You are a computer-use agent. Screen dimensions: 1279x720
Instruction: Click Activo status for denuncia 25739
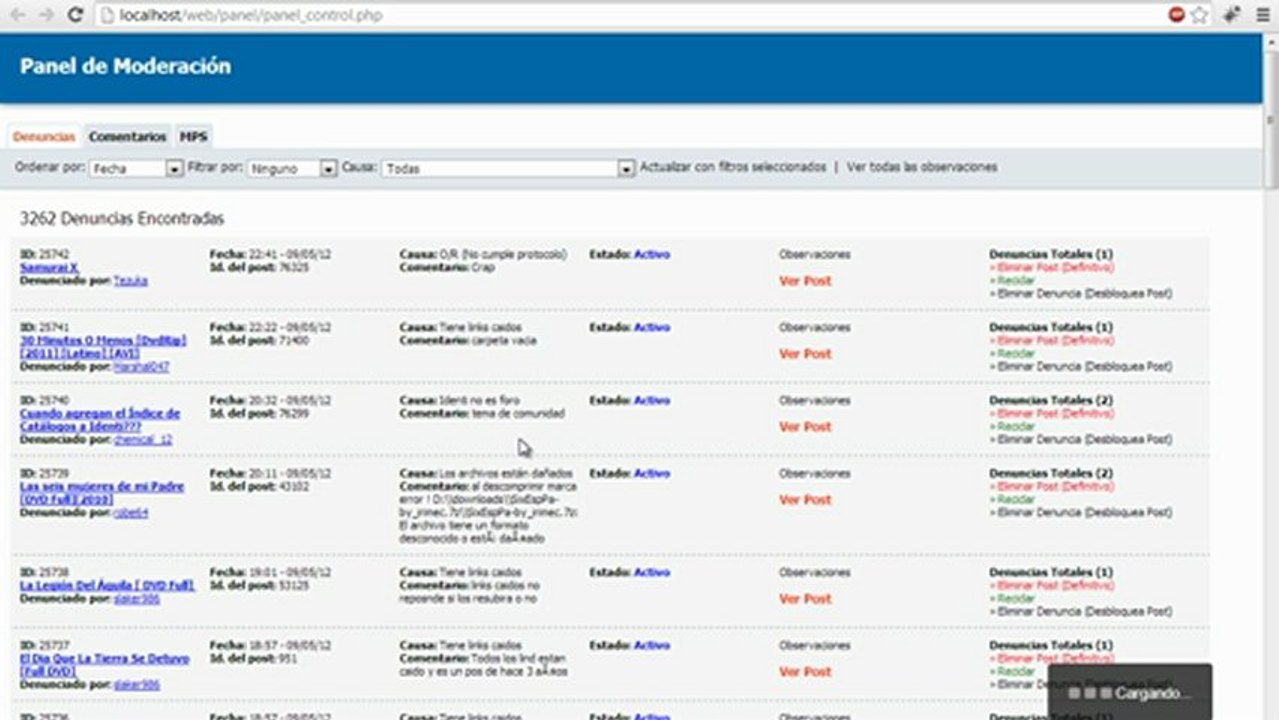click(652, 473)
